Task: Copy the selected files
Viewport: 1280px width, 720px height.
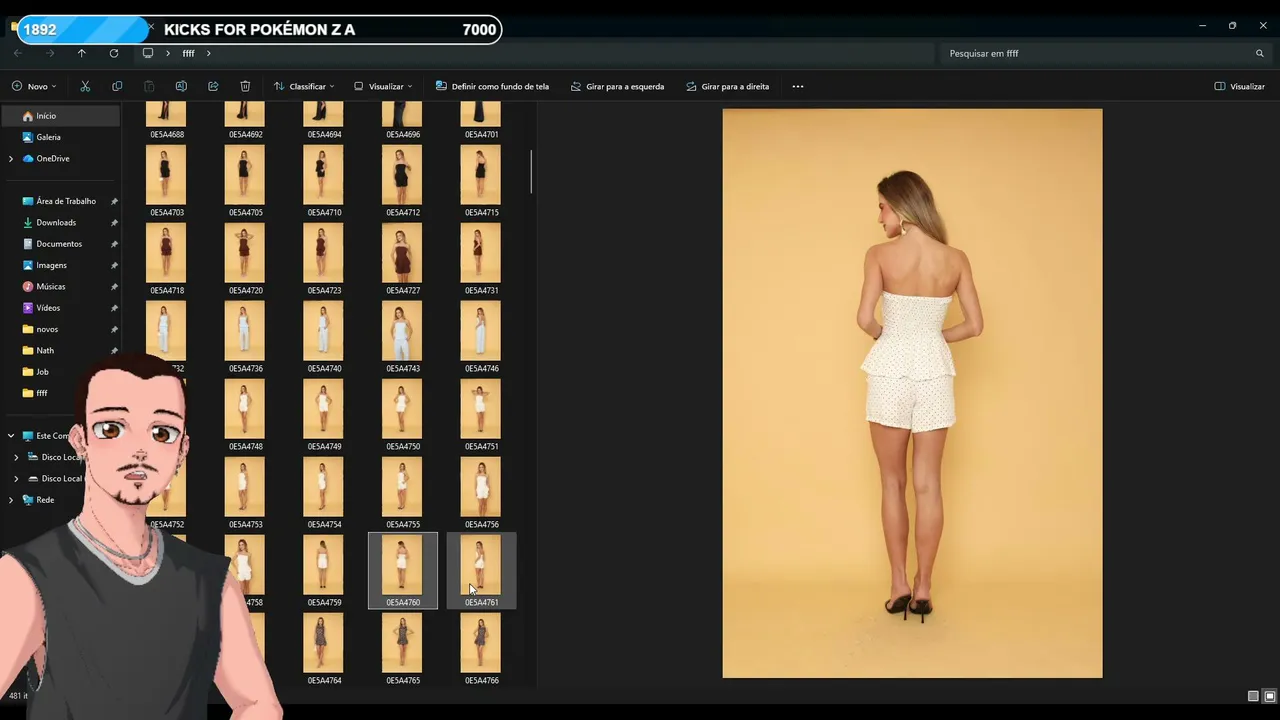Action: 117,86
